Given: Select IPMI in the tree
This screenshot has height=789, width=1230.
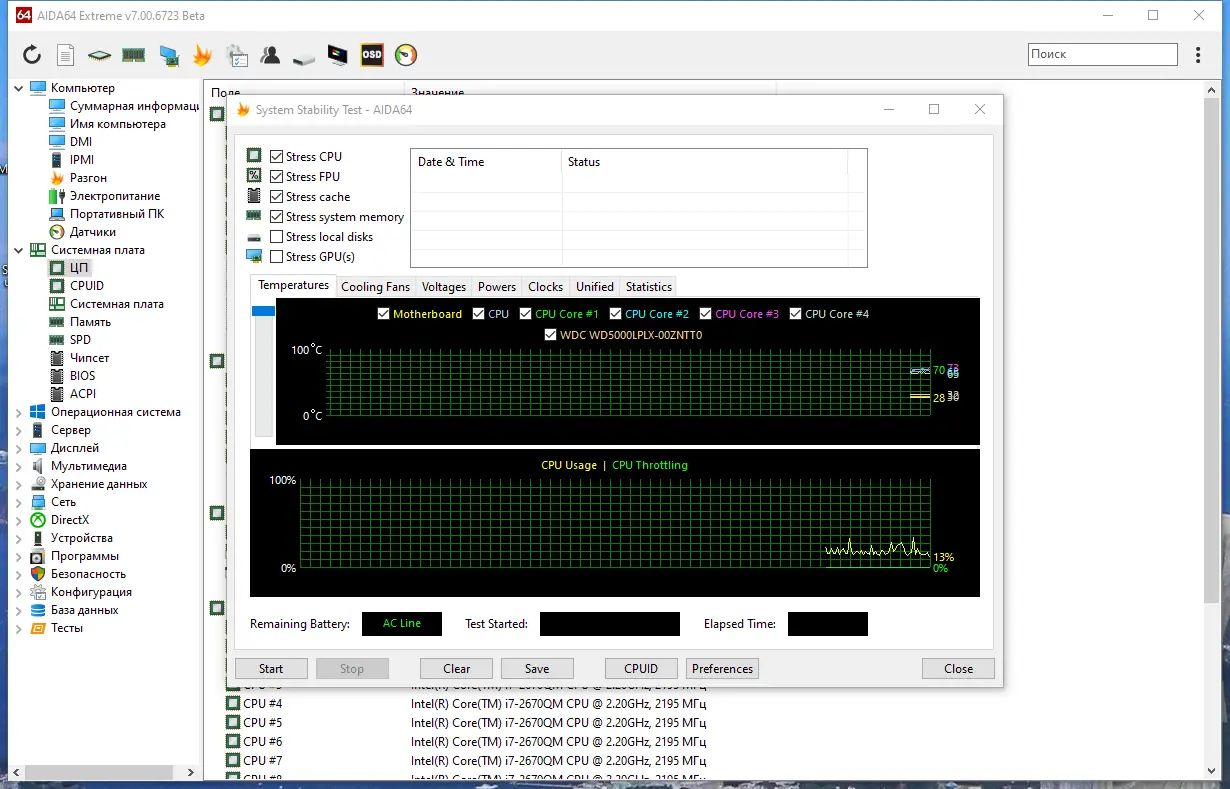Looking at the screenshot, I should 82,160.
